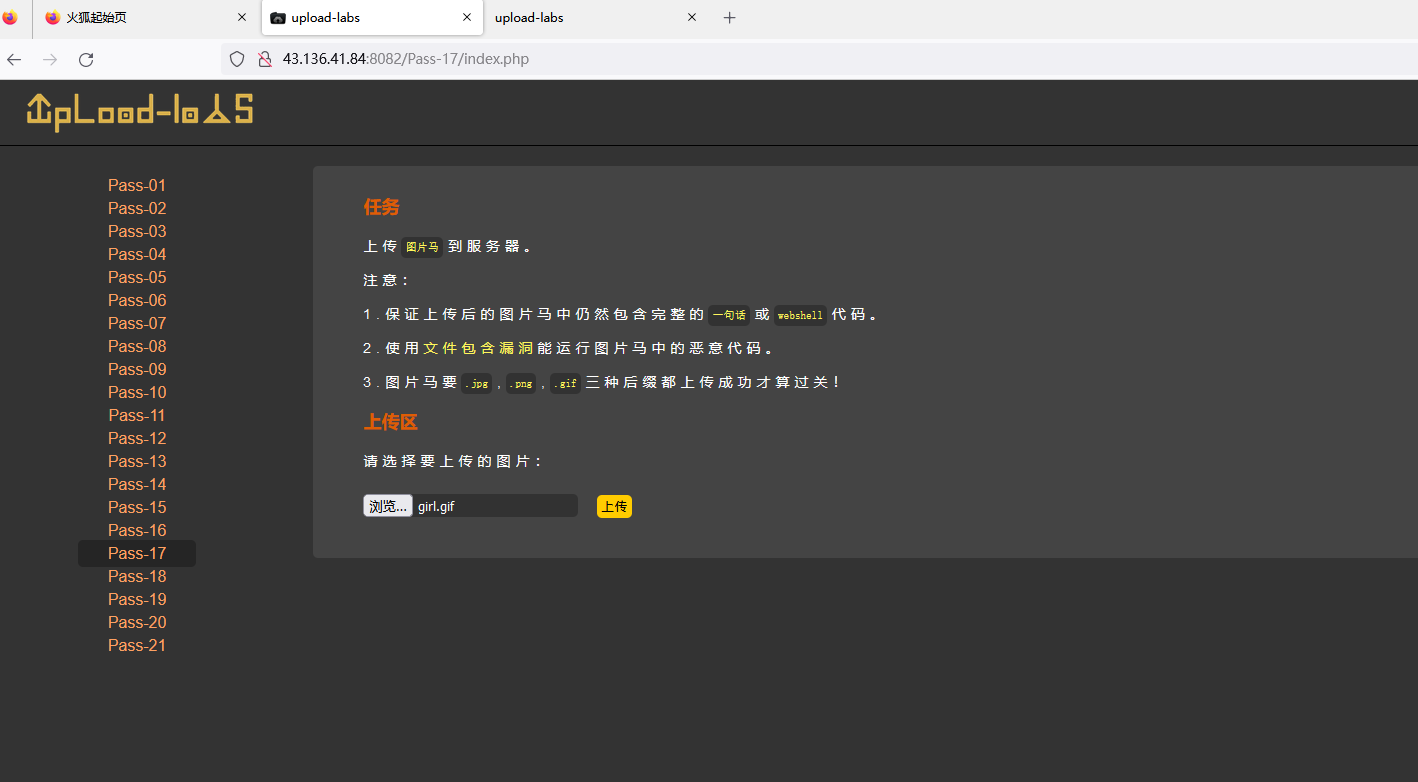This screenshot has height=782, width=1418.
Task: Open Pass-13 in the sidebar
Action: point(137,461)
